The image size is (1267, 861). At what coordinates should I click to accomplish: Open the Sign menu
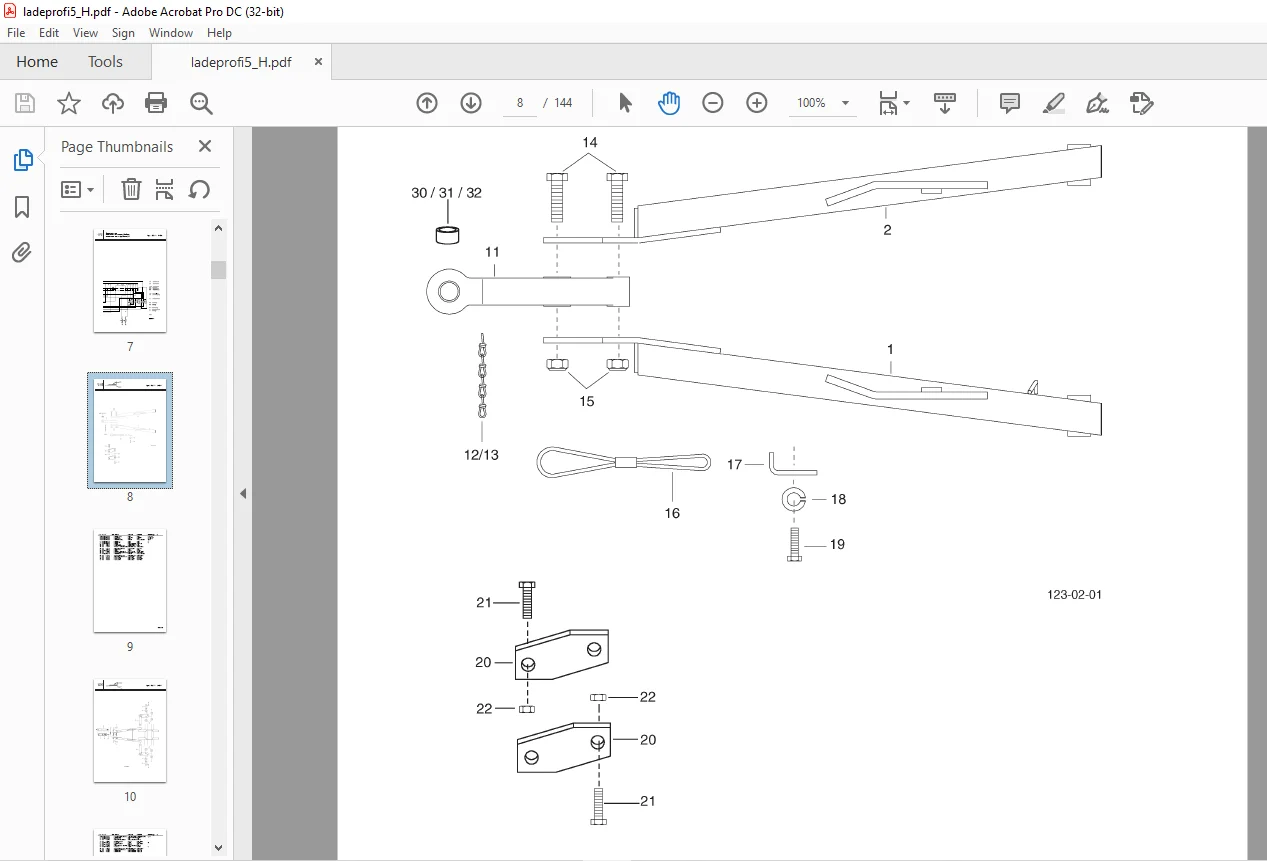(123, 33)
